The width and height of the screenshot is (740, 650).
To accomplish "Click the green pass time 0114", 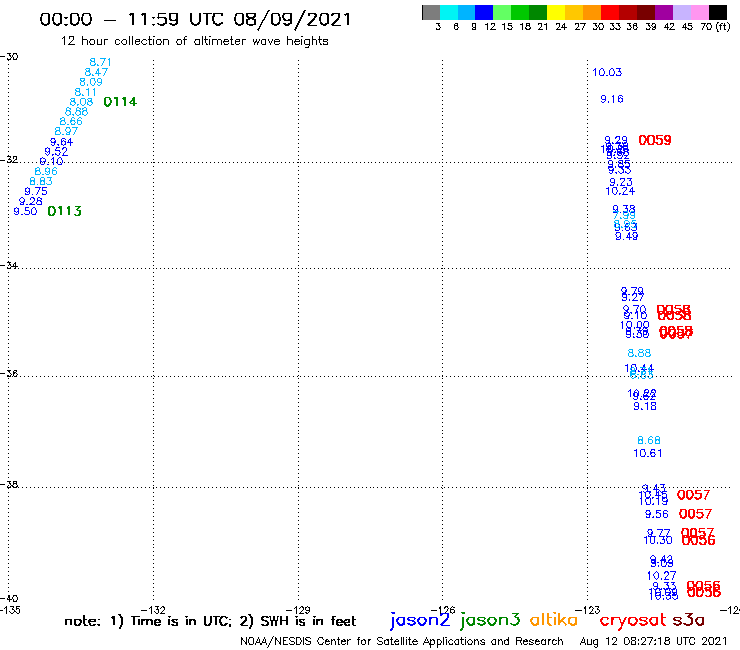I will (120, 102).
